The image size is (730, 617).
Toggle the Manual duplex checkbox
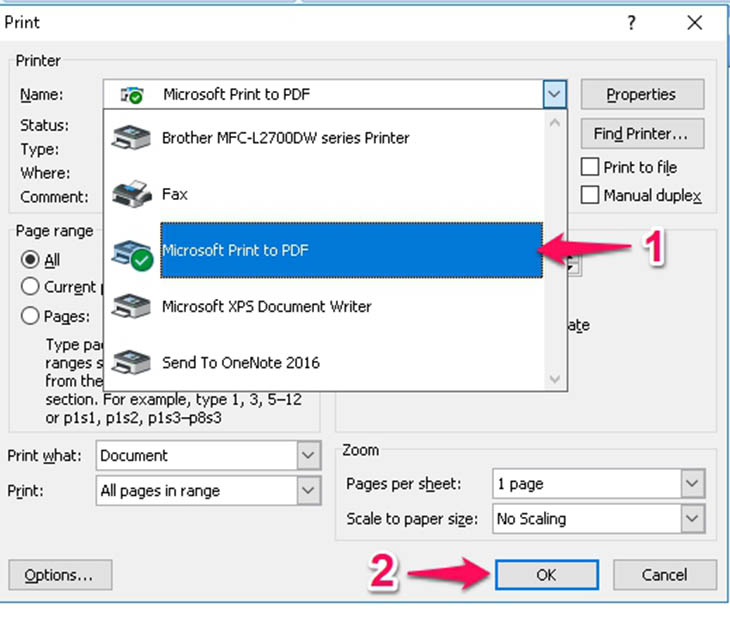point(590,195)
